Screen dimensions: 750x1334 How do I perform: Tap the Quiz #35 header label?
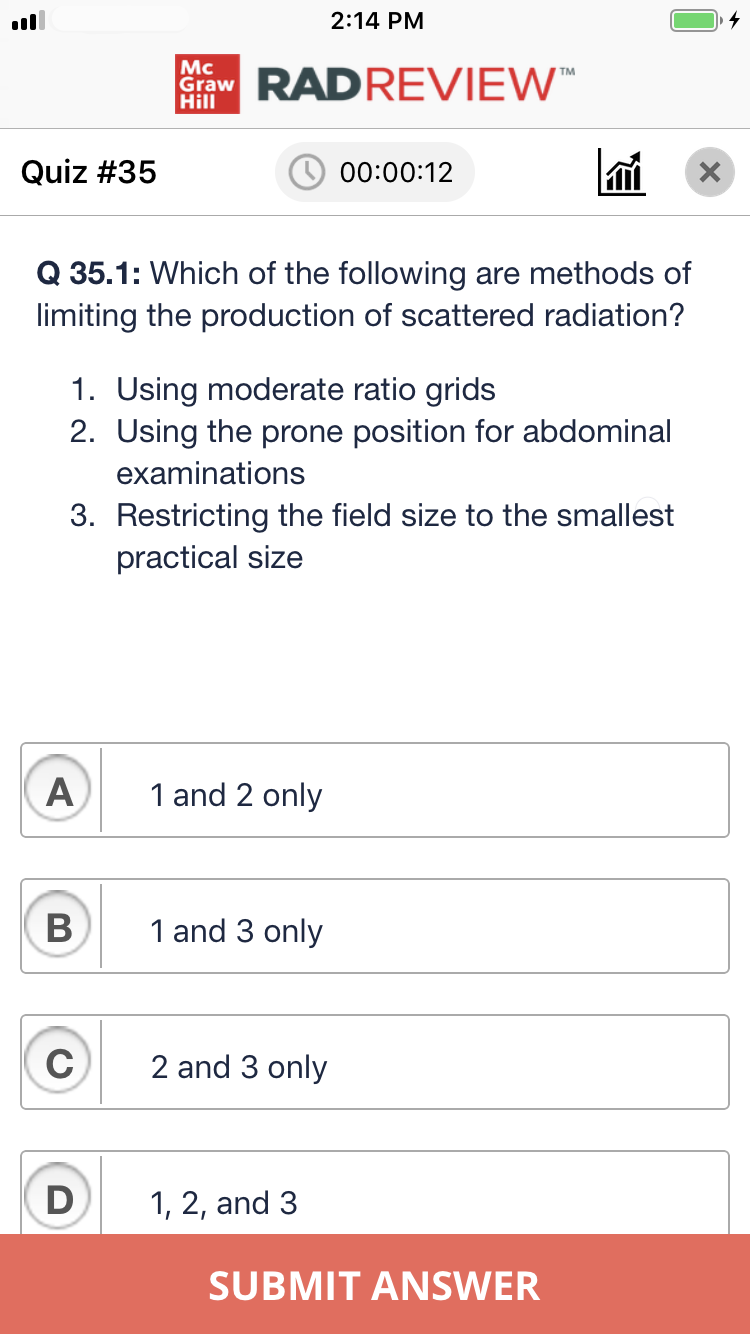coord(90,172)
